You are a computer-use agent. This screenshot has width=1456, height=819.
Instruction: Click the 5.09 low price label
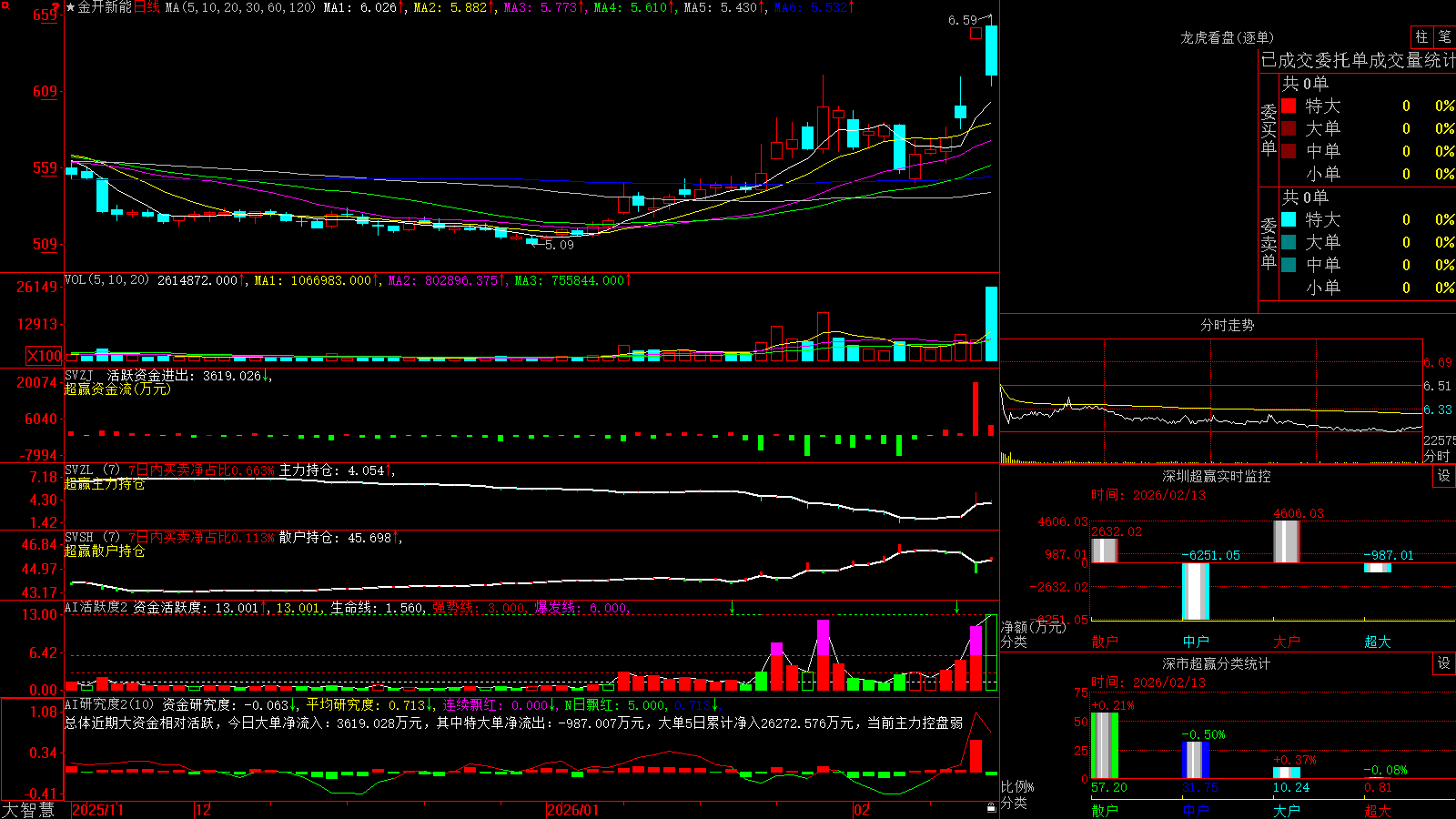click(560, 245)
